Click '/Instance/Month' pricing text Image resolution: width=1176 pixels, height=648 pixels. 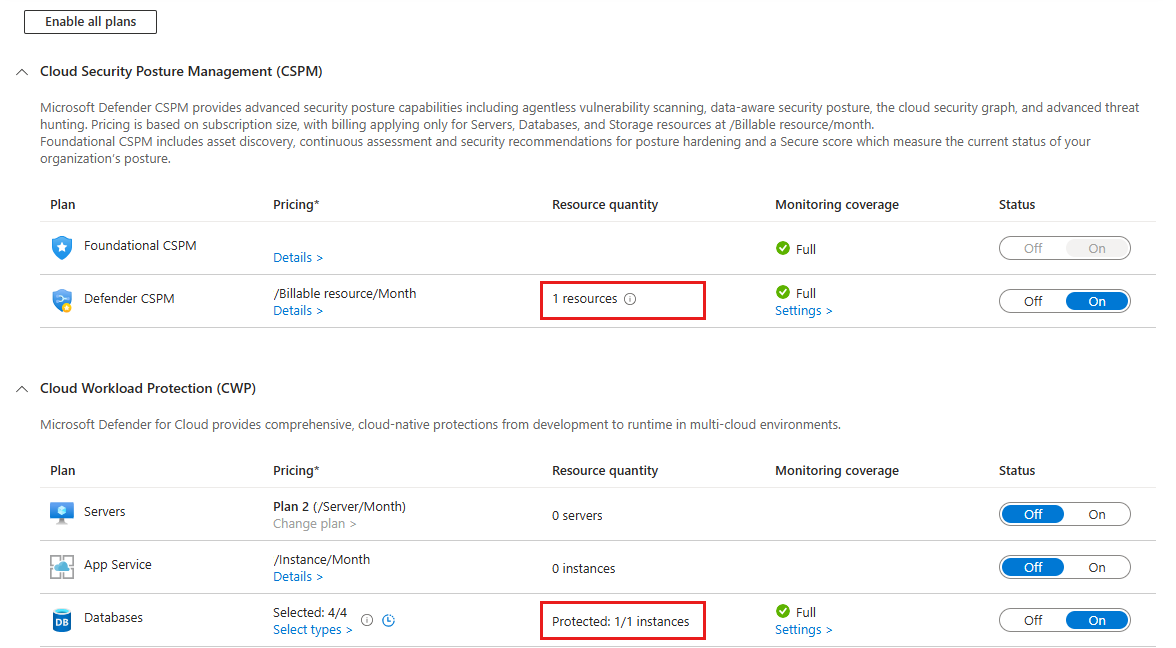coord(321,560)
